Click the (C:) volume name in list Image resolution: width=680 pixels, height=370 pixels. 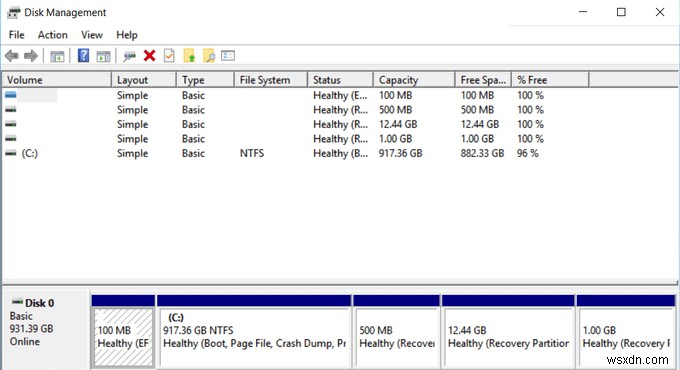[30, 153]
